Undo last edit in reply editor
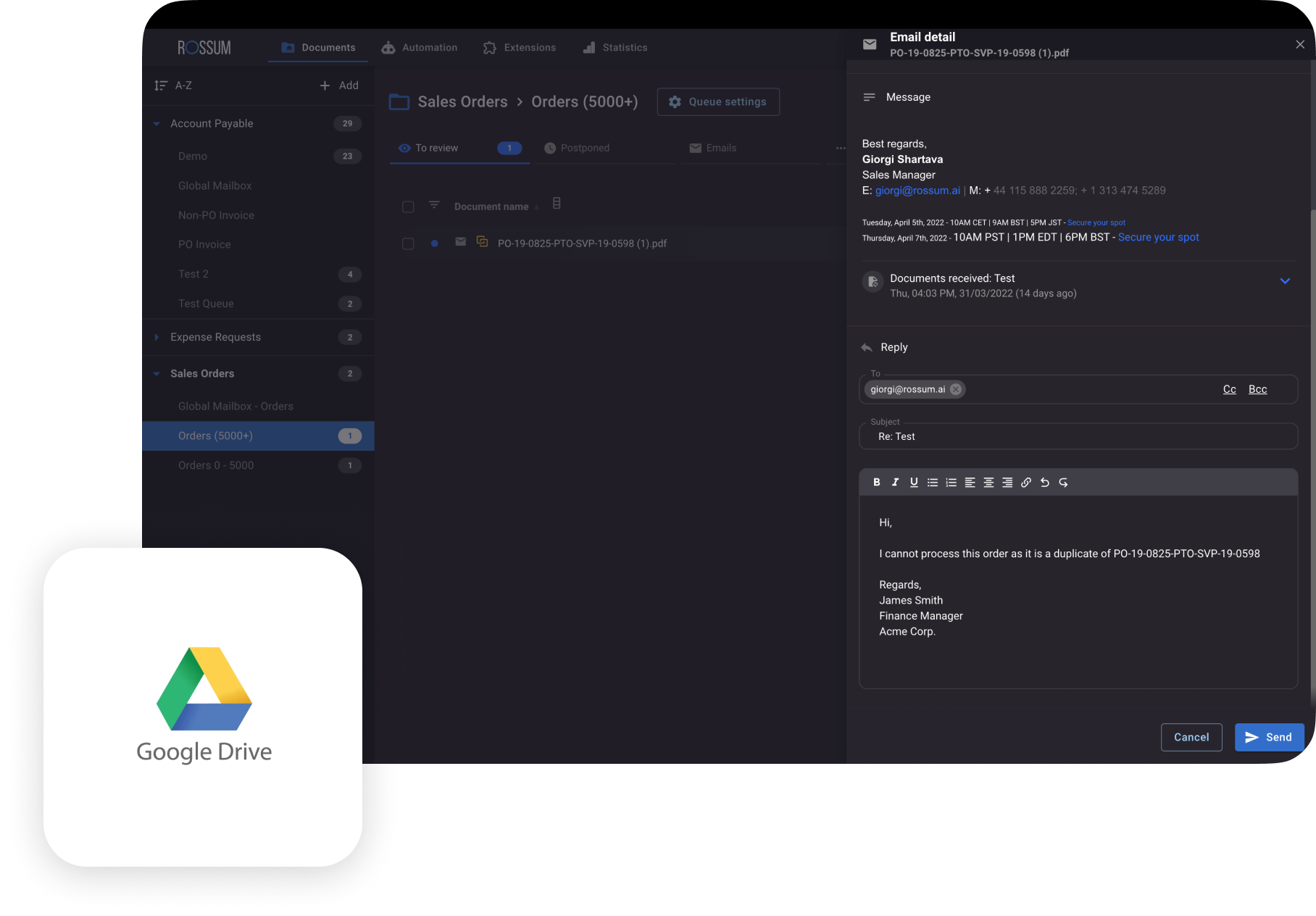Screen dimensions: 1316x916 [1045, 483]
